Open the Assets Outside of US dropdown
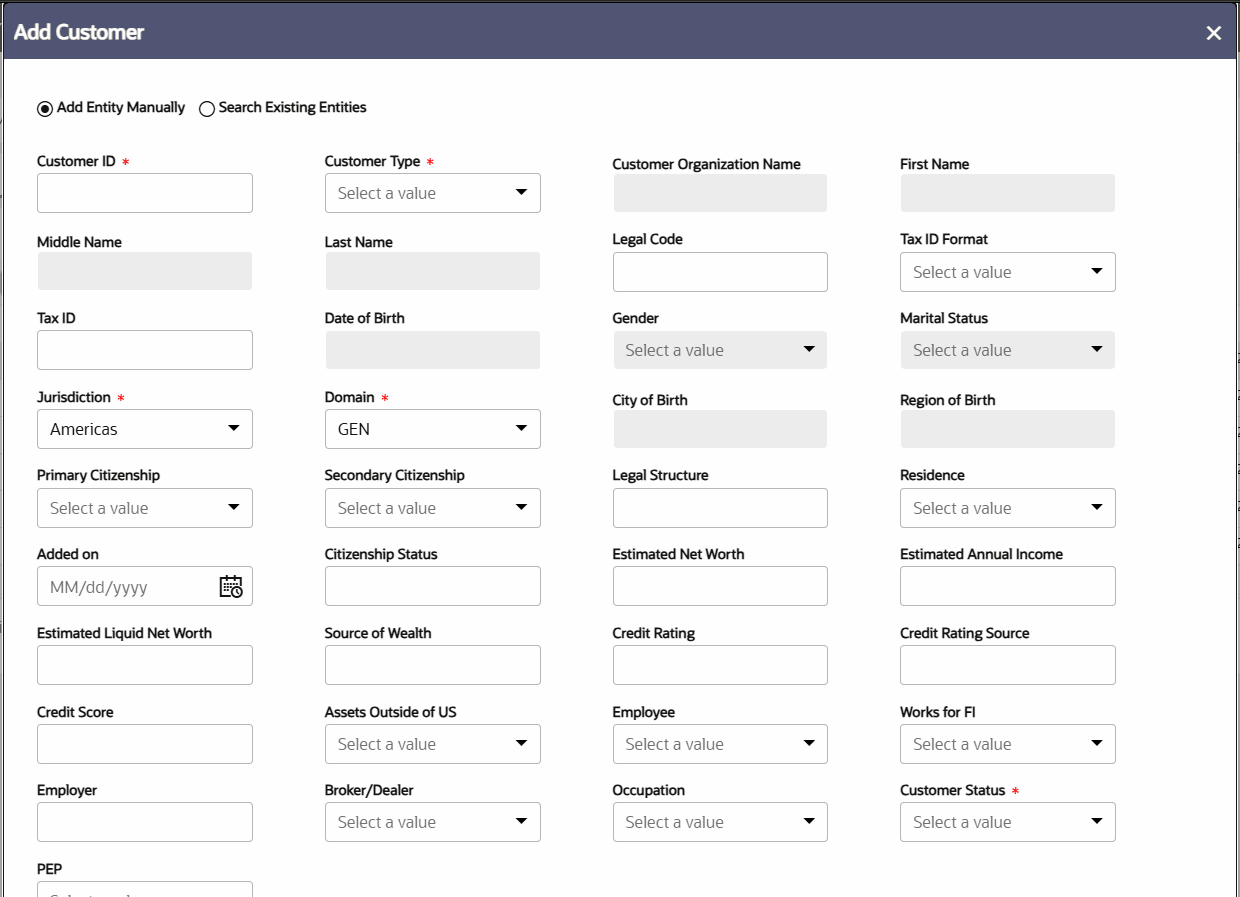1240x897 pixels. [x=433, y=744]
